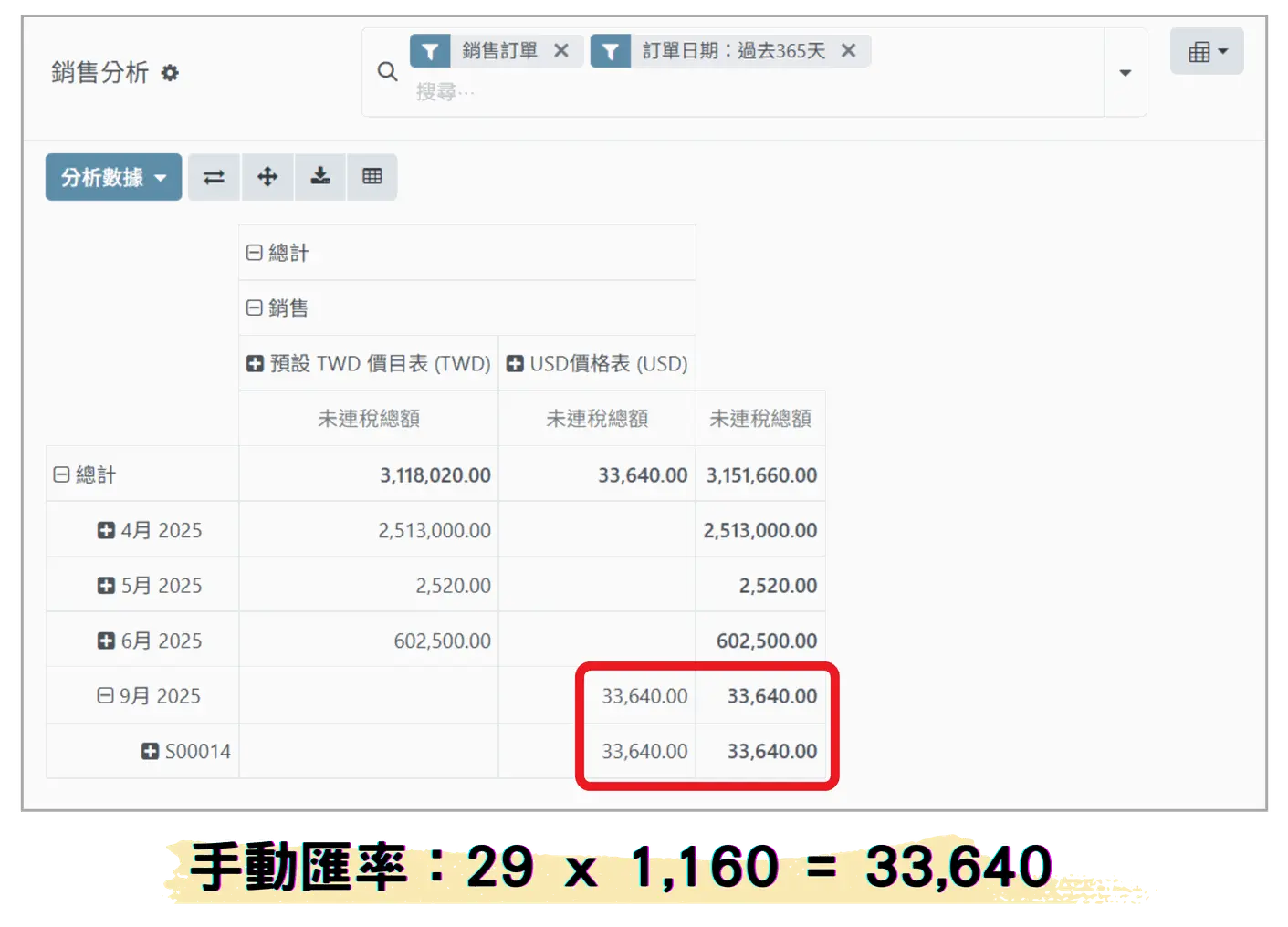Click the settings gear next to 銷售分析
The image size is (1288, 927).
(170, 73)
